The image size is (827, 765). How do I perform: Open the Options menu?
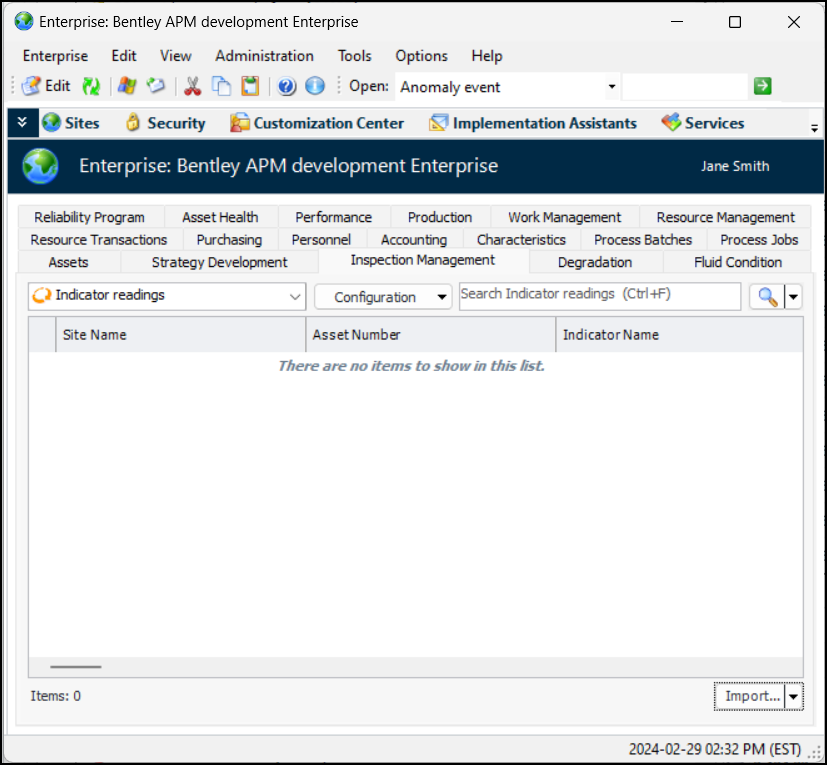[x=421, y=56]
